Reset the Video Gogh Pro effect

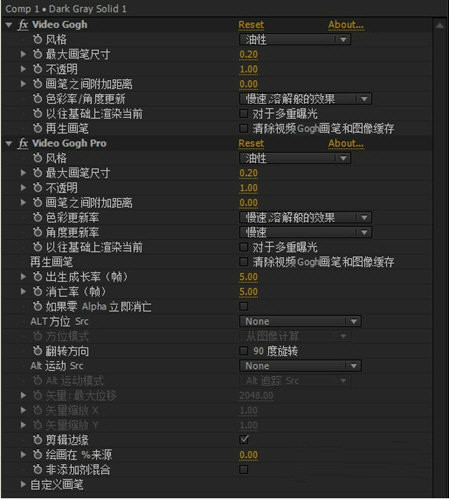[x=251, y=144]
